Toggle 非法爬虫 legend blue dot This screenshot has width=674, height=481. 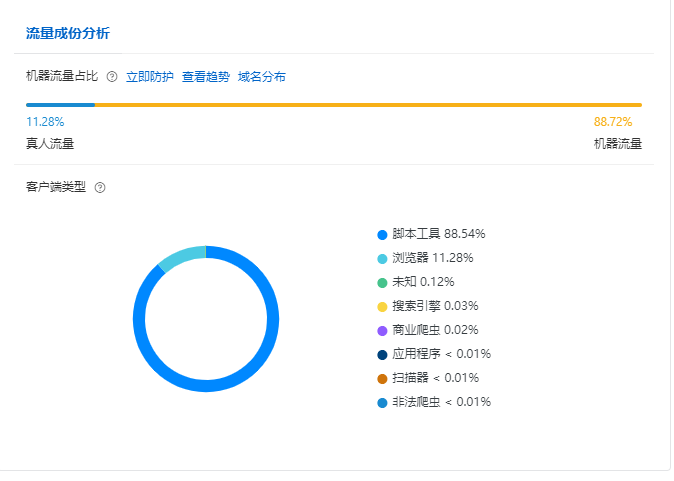pyautogui.click(x=382, y=402)
